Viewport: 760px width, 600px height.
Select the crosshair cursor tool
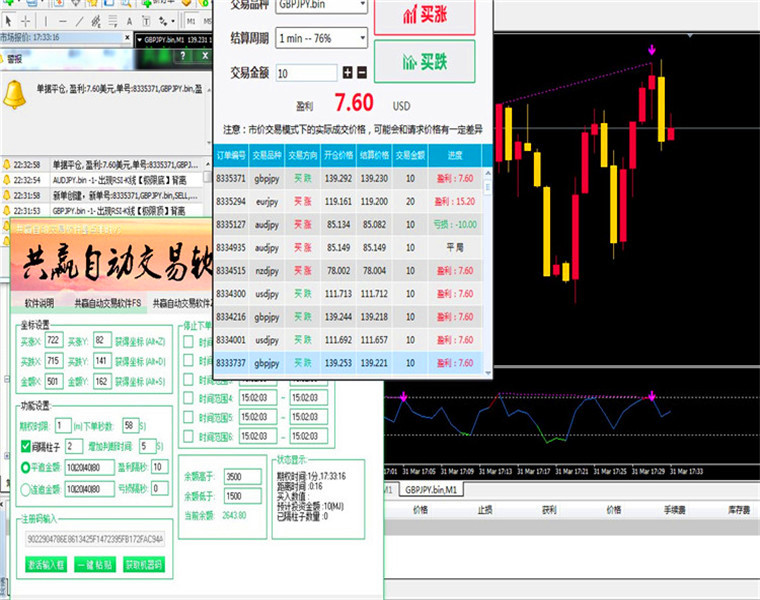coord(26,21)
